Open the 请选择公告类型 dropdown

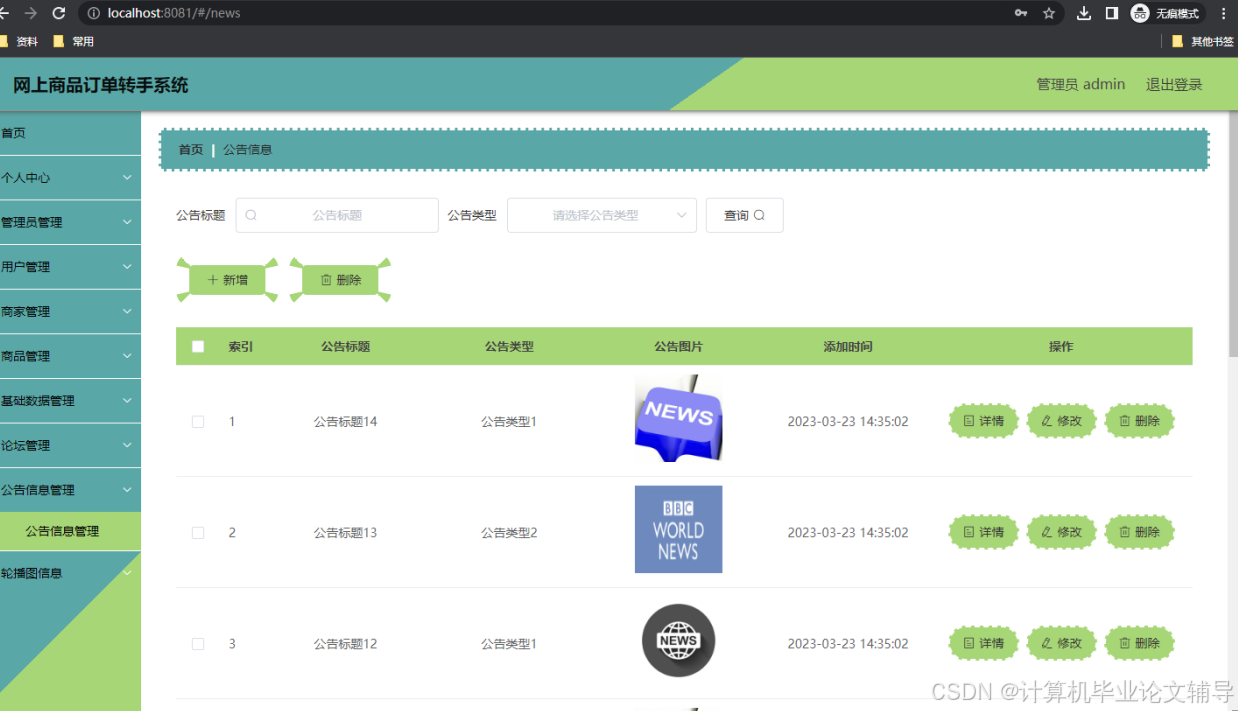point(602,215)
